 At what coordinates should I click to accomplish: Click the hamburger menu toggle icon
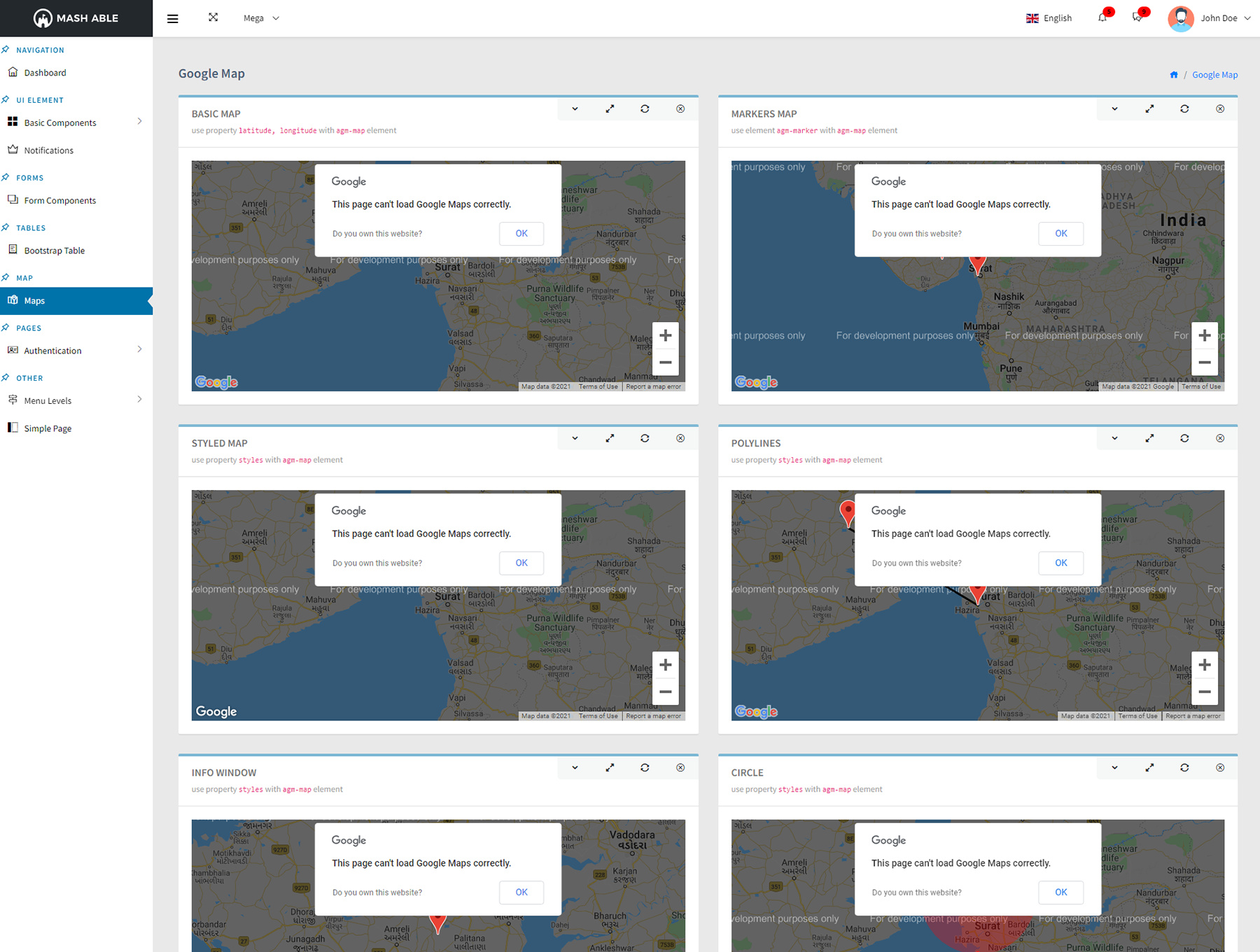[x=172, y=19]
